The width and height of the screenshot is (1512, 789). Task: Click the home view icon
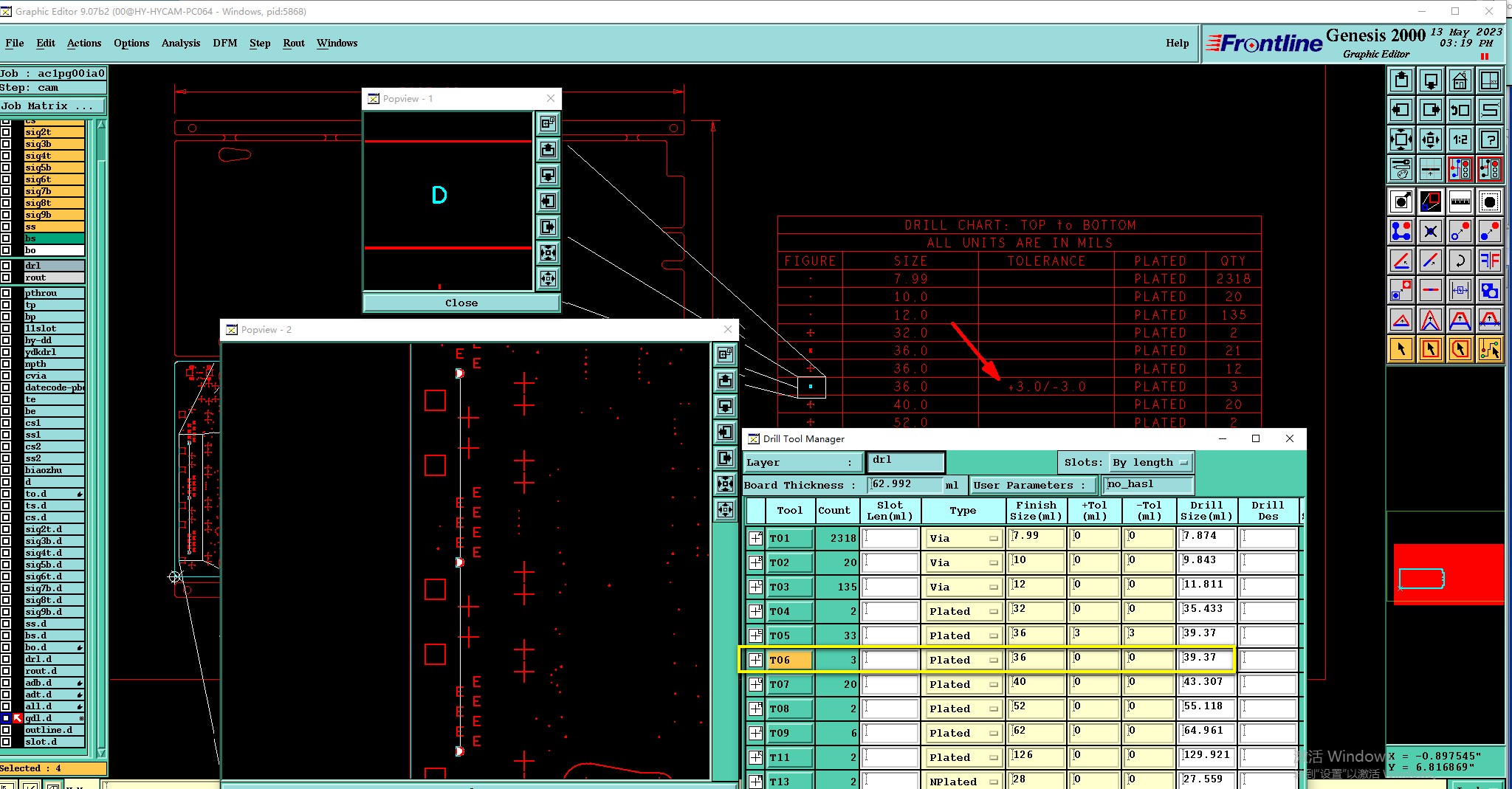1460,80
